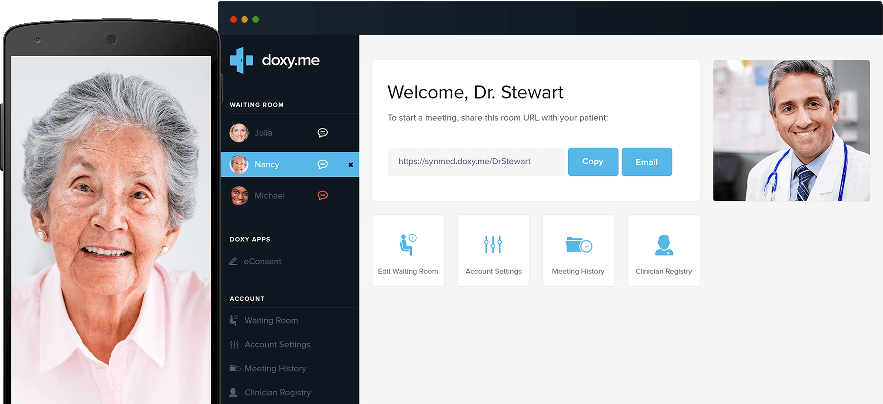Open Account Settings tile label
This screenshot has width=883, height=404.
coord(493,272)
